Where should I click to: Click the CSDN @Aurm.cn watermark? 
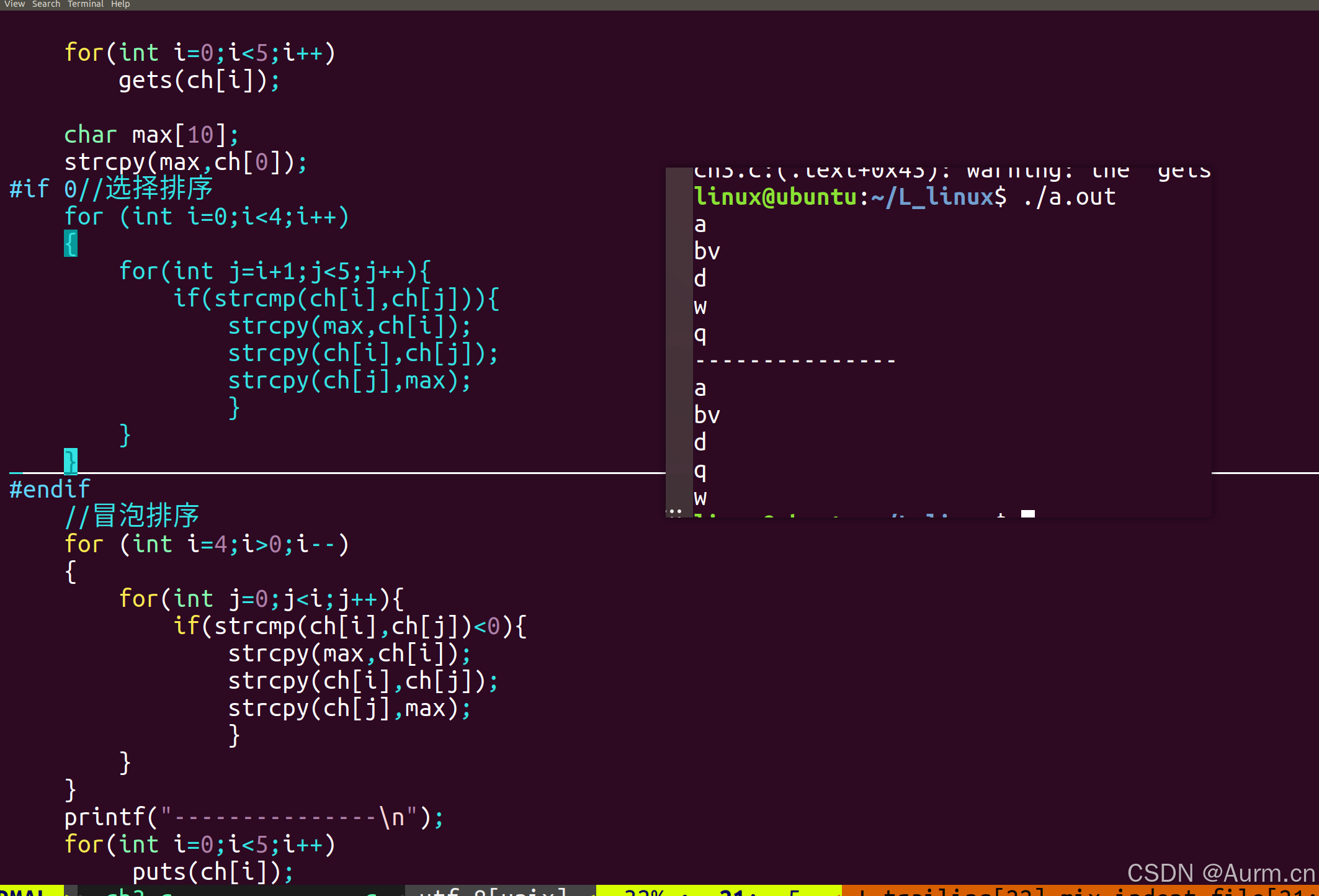(x=1220, y=872)
